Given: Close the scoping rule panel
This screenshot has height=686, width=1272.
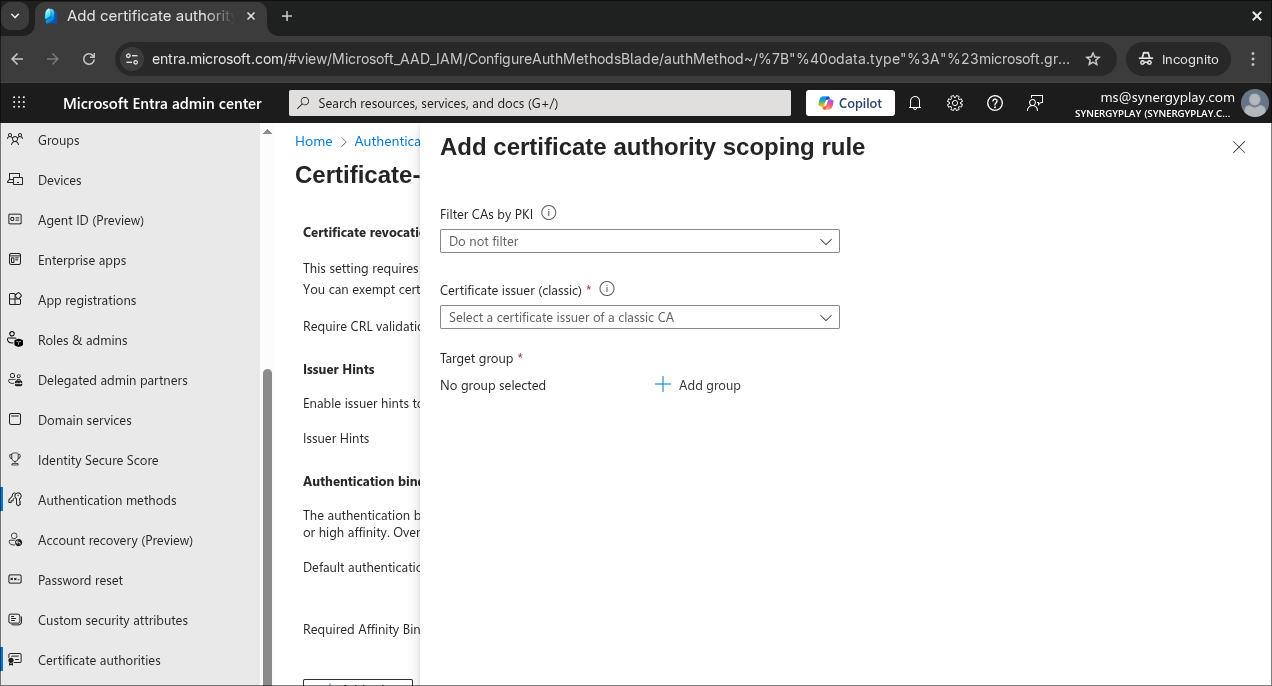Looking at the screenshot, I should click(x=1239, y=147).
